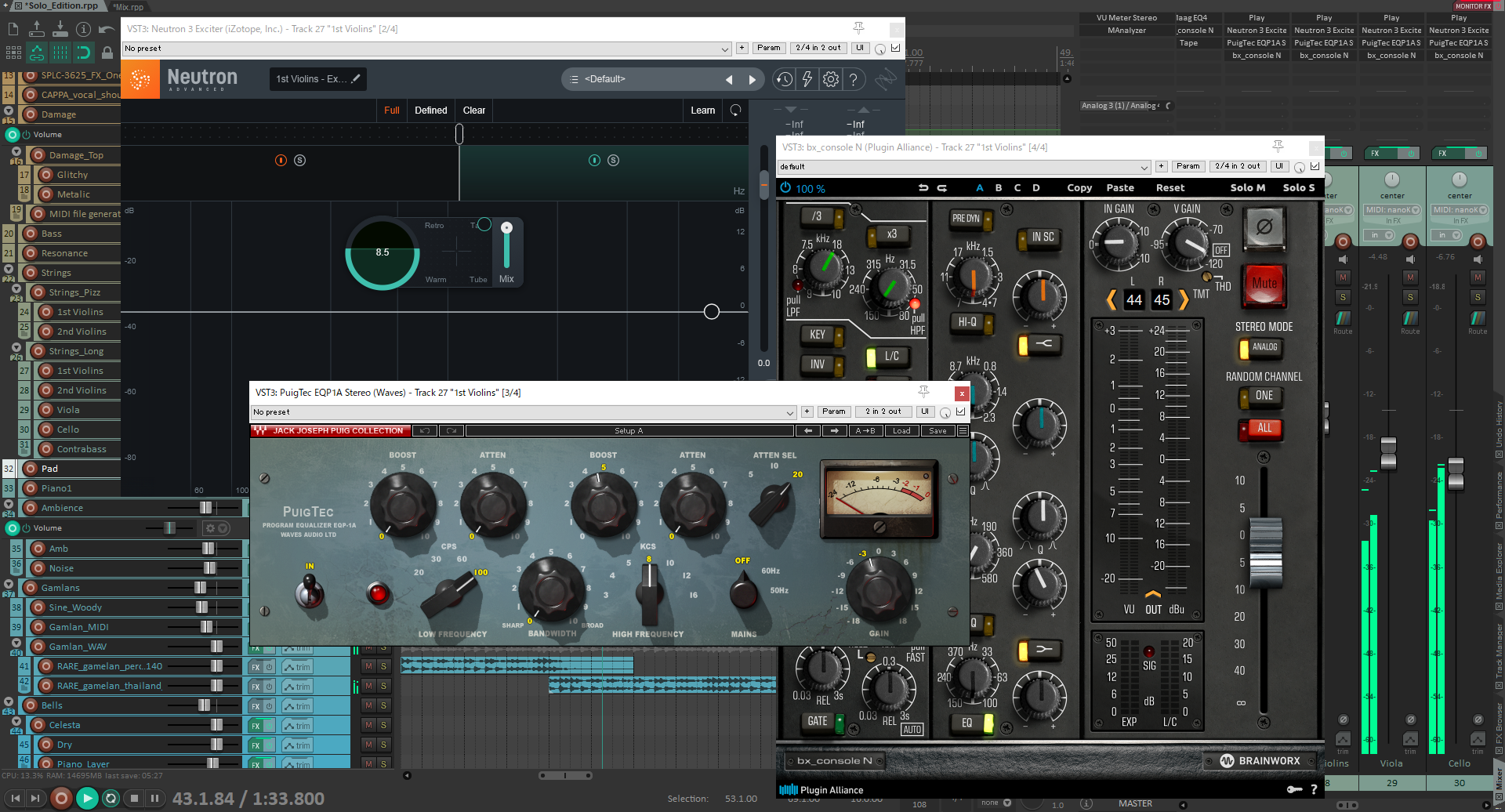Click trim envelope button on Celesta track
The image size is (1505, 812).
pyautogui.click(x=297, y=726)
